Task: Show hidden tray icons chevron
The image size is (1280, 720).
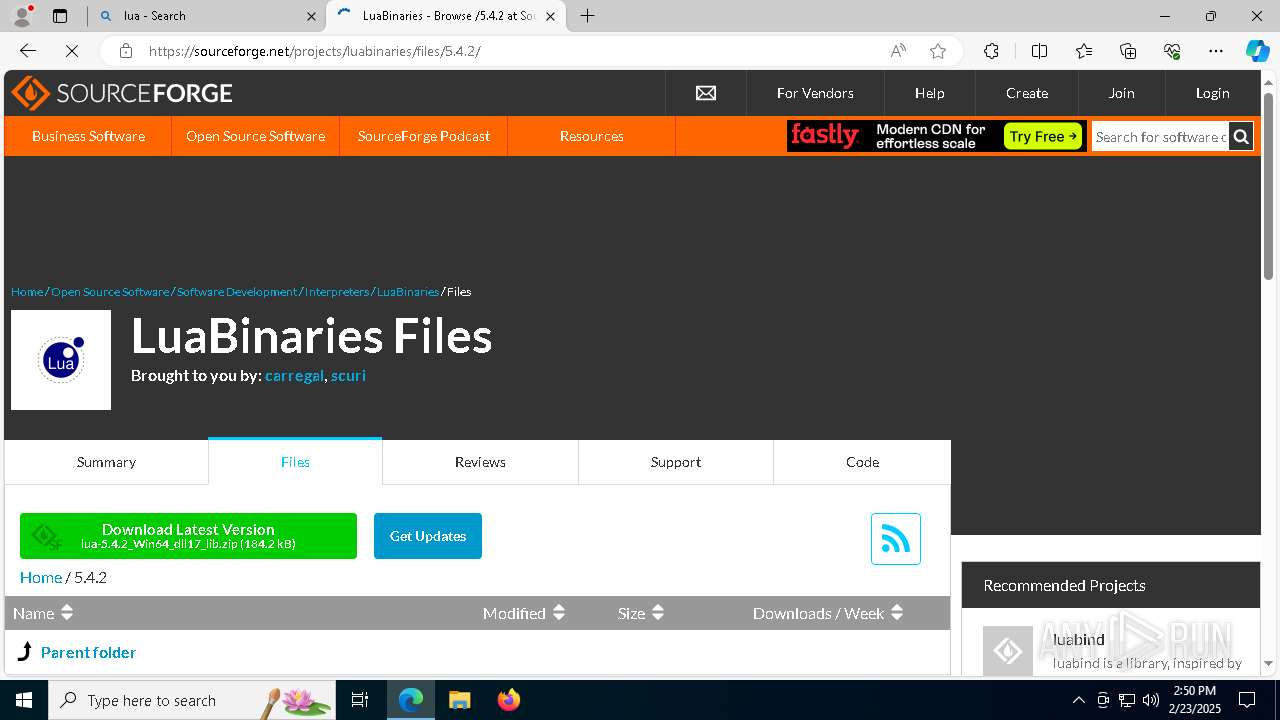Action: point(1078,700)
